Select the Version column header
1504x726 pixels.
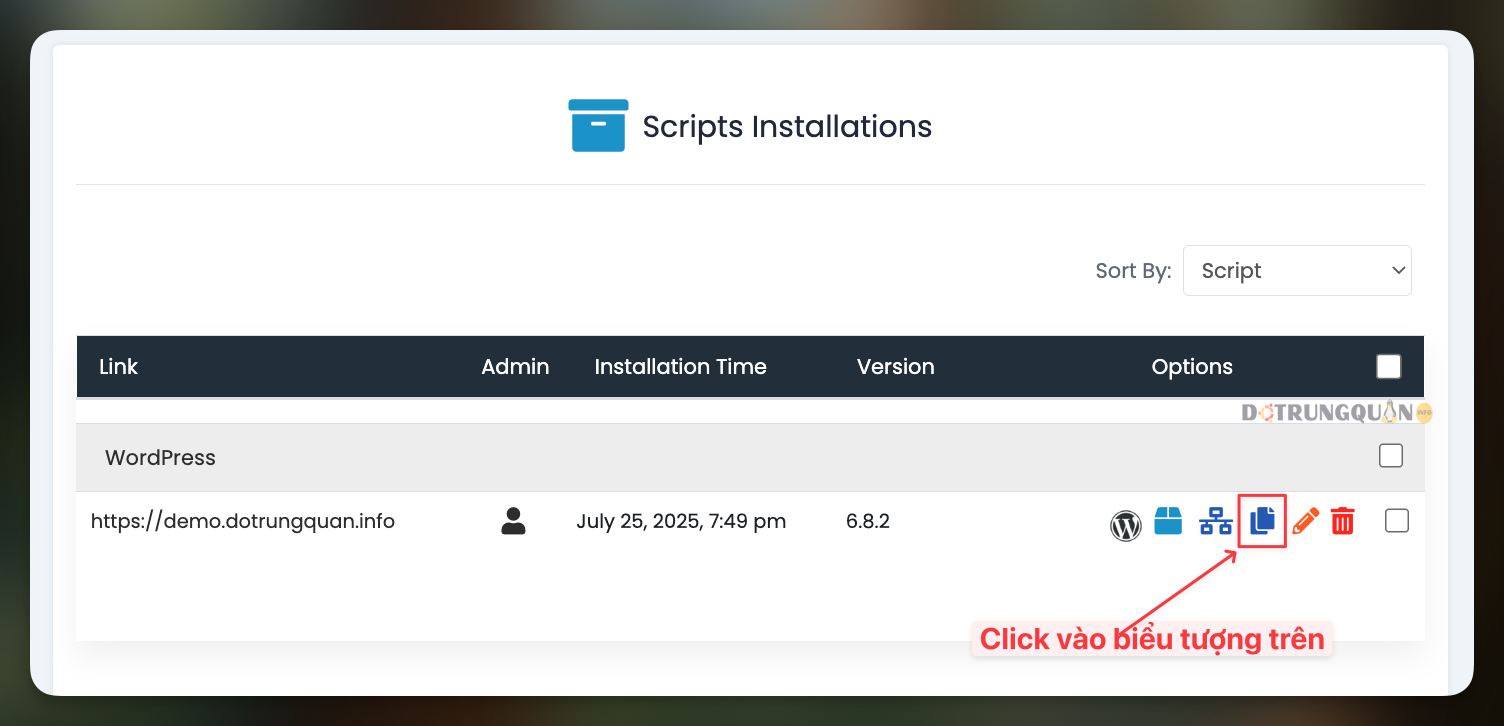895,367
